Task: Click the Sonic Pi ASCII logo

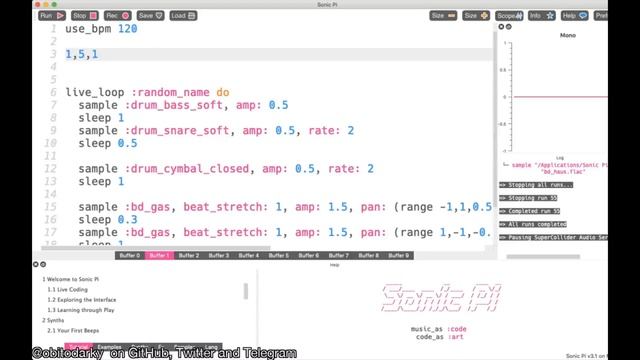Action: 441,298
